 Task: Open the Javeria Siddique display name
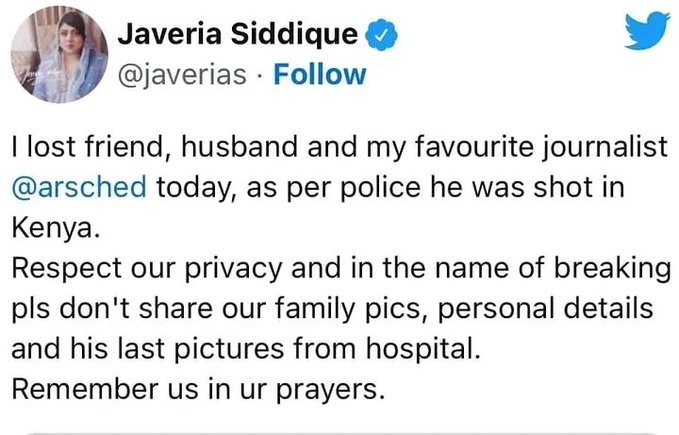pyautogui.click(x=238, y=34)
